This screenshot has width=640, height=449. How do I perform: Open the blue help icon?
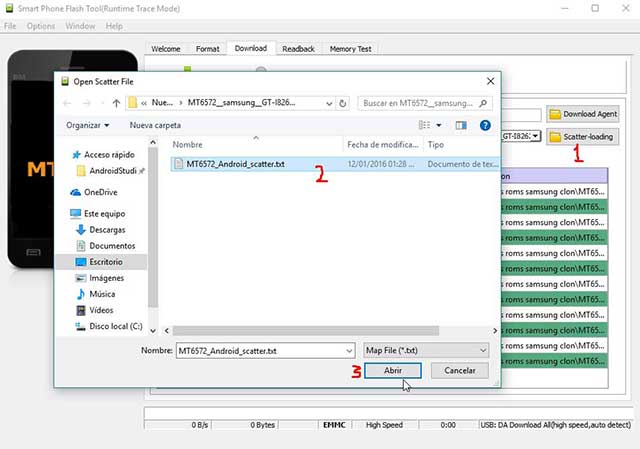[x=485, y=125]
